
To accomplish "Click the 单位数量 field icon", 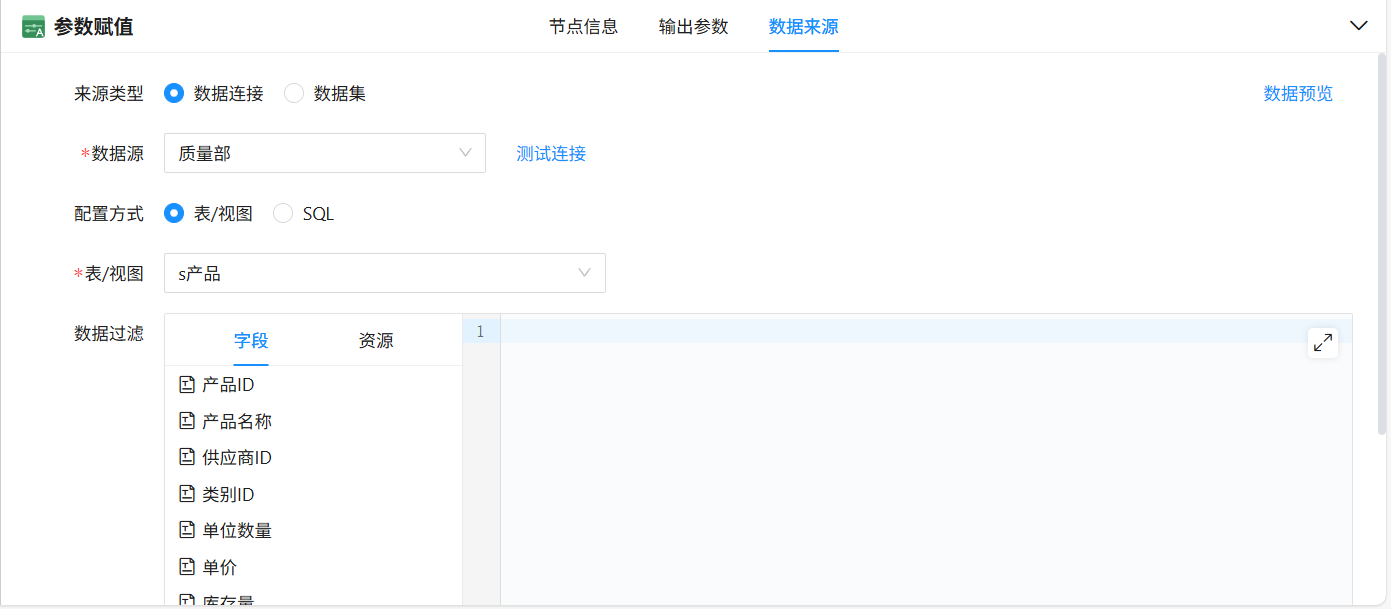I will coord(187,529).
